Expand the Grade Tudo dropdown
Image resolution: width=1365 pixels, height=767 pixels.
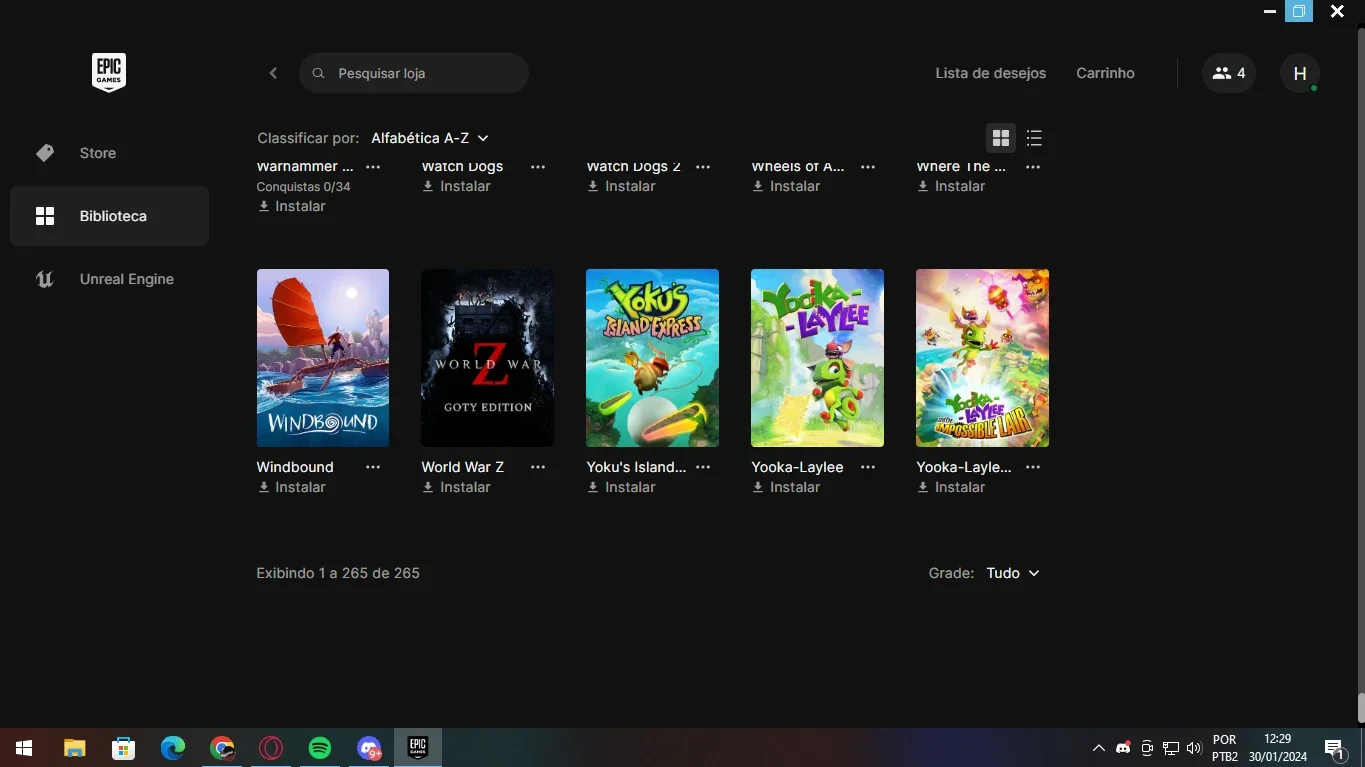tap(1013, 573)
